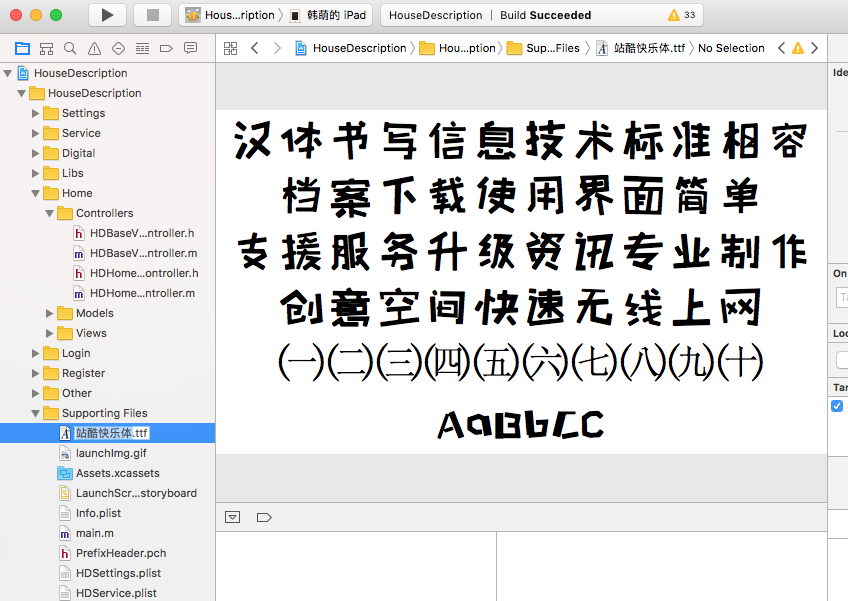Image resolution: width=848 pixels, height=601 pixels.
Task: Go back with the jump bar arrow
Action: (x=255, y=48)
